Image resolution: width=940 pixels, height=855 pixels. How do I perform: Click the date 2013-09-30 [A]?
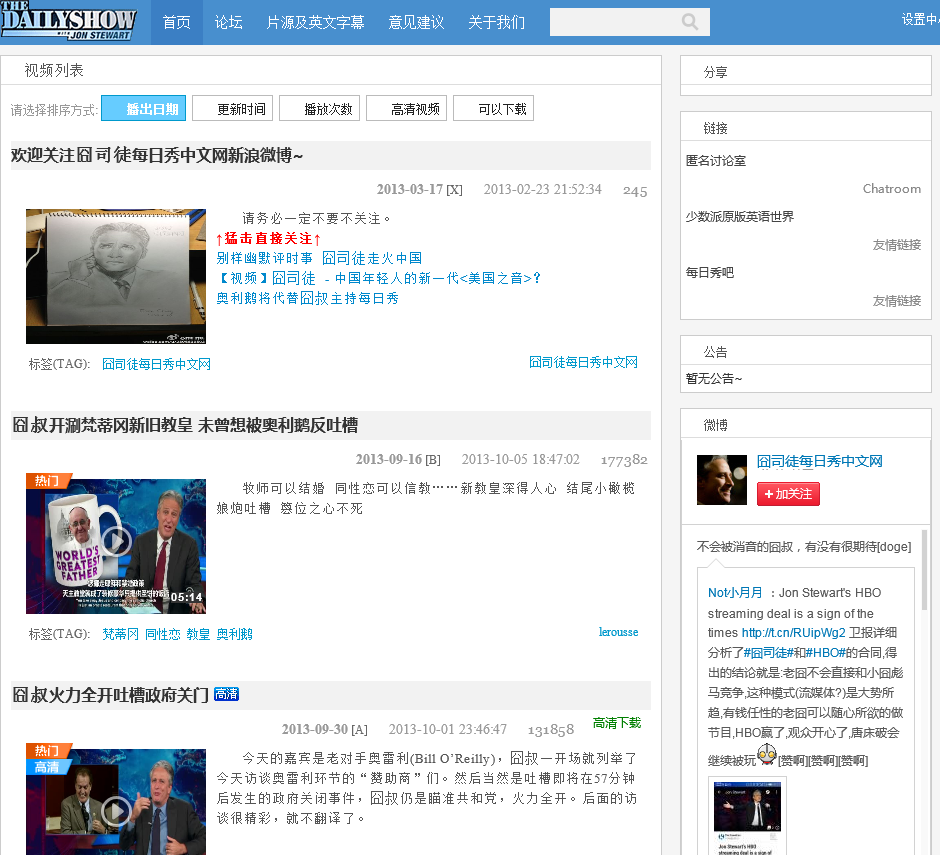click(325, 729)
